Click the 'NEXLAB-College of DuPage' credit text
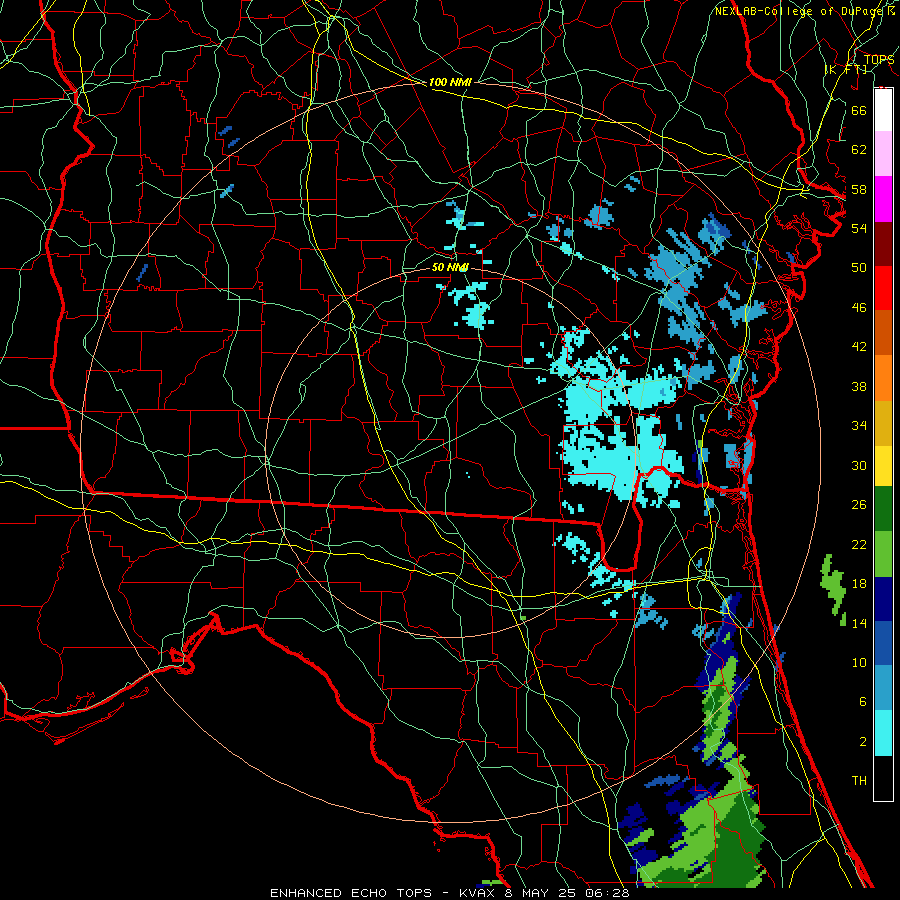The height and width of the screenshot is (900, 900). pyautogui.click(x=800, y=11)
